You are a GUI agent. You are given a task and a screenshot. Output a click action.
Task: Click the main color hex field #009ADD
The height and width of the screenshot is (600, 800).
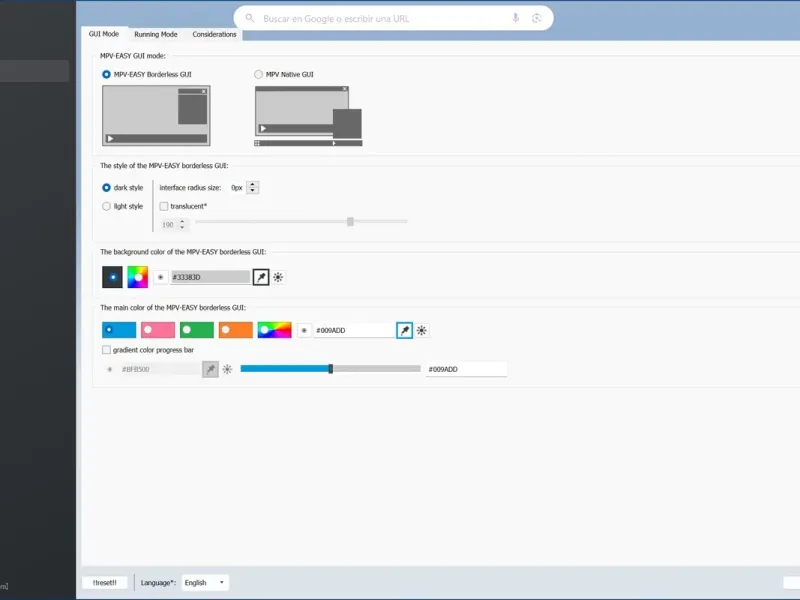[x=354, y=331]
